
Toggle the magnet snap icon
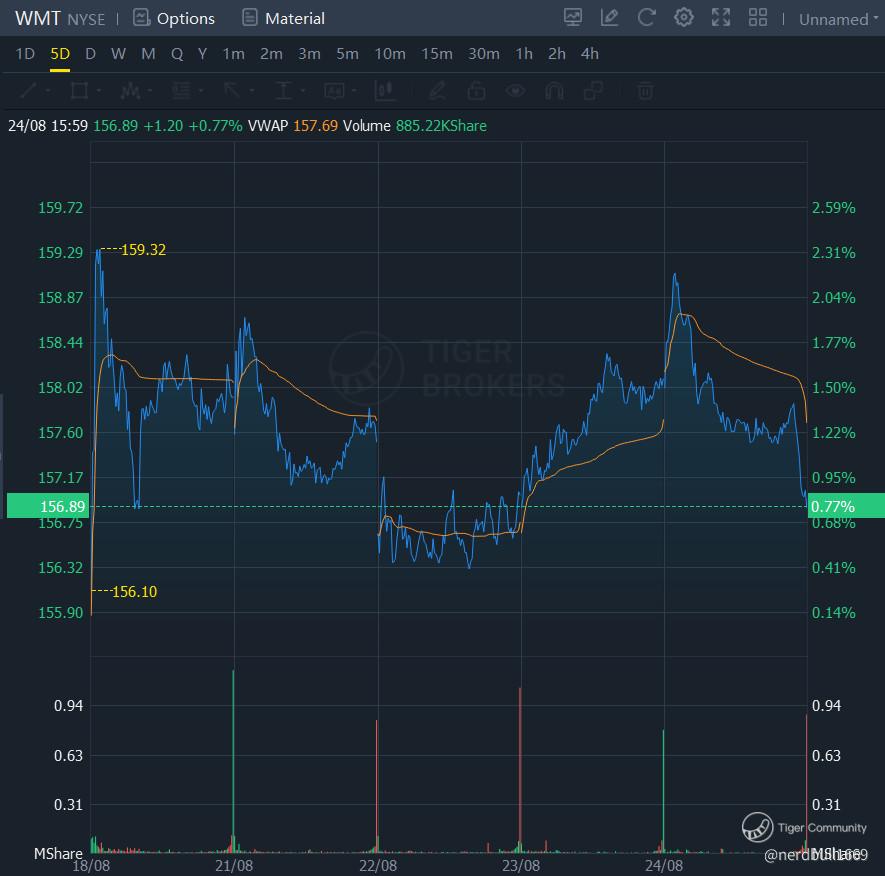[x=554, y=90]
